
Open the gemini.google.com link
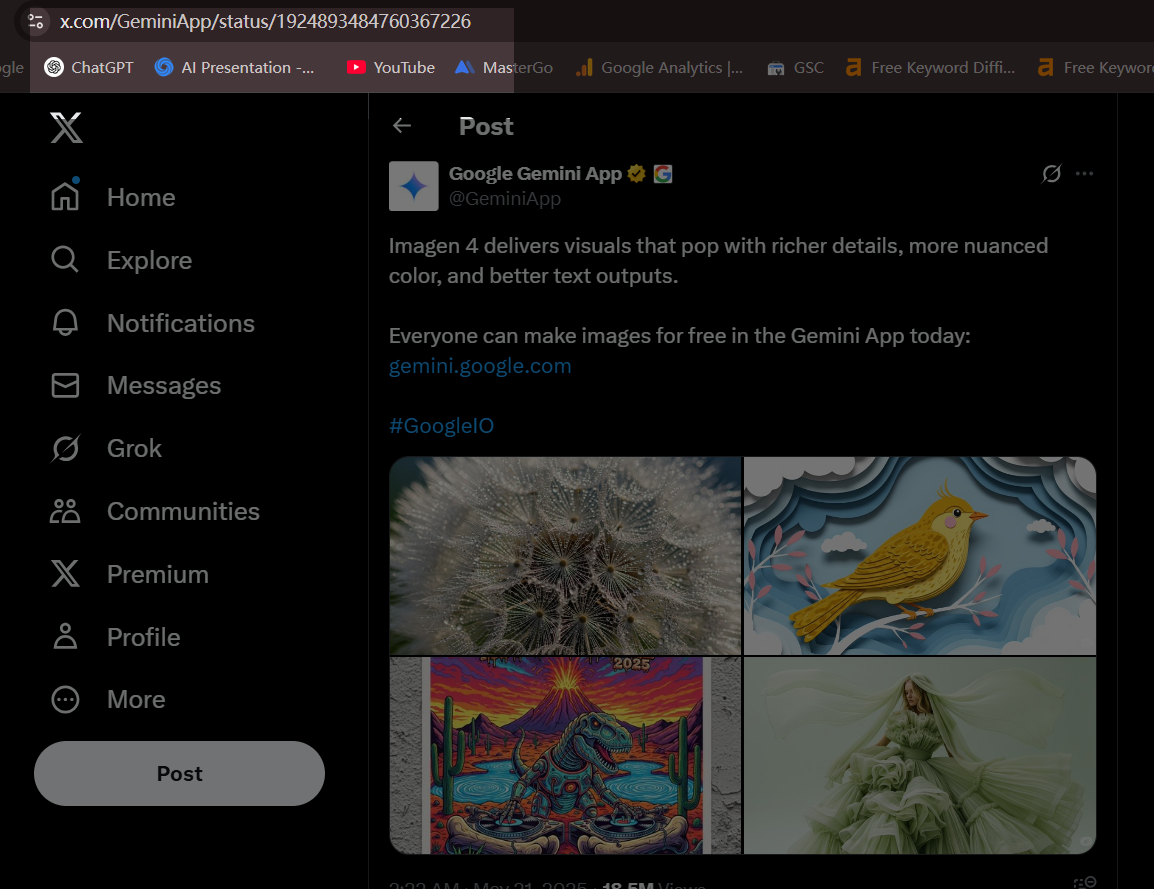tap(480, 366)
